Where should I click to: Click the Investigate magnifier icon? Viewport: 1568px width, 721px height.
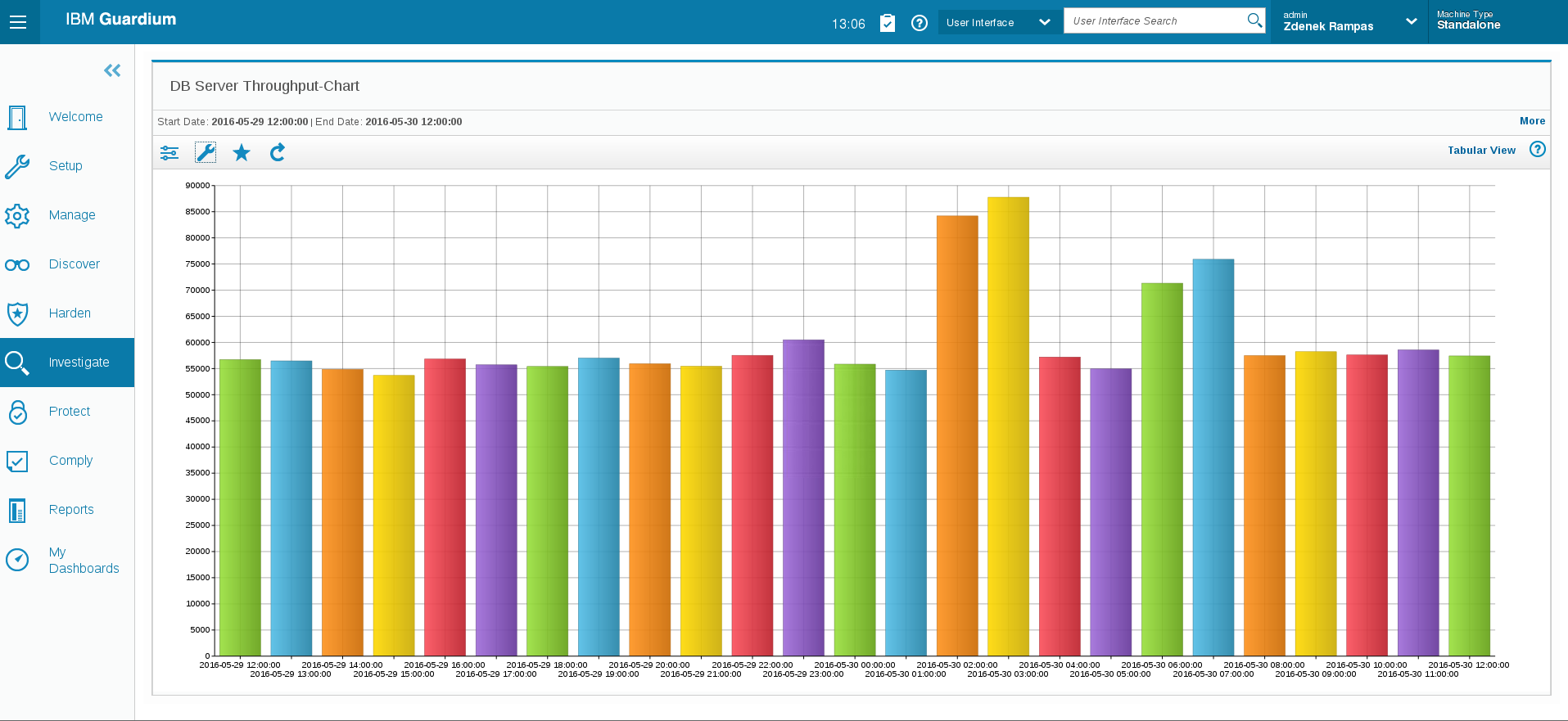[x=17, y=363]
